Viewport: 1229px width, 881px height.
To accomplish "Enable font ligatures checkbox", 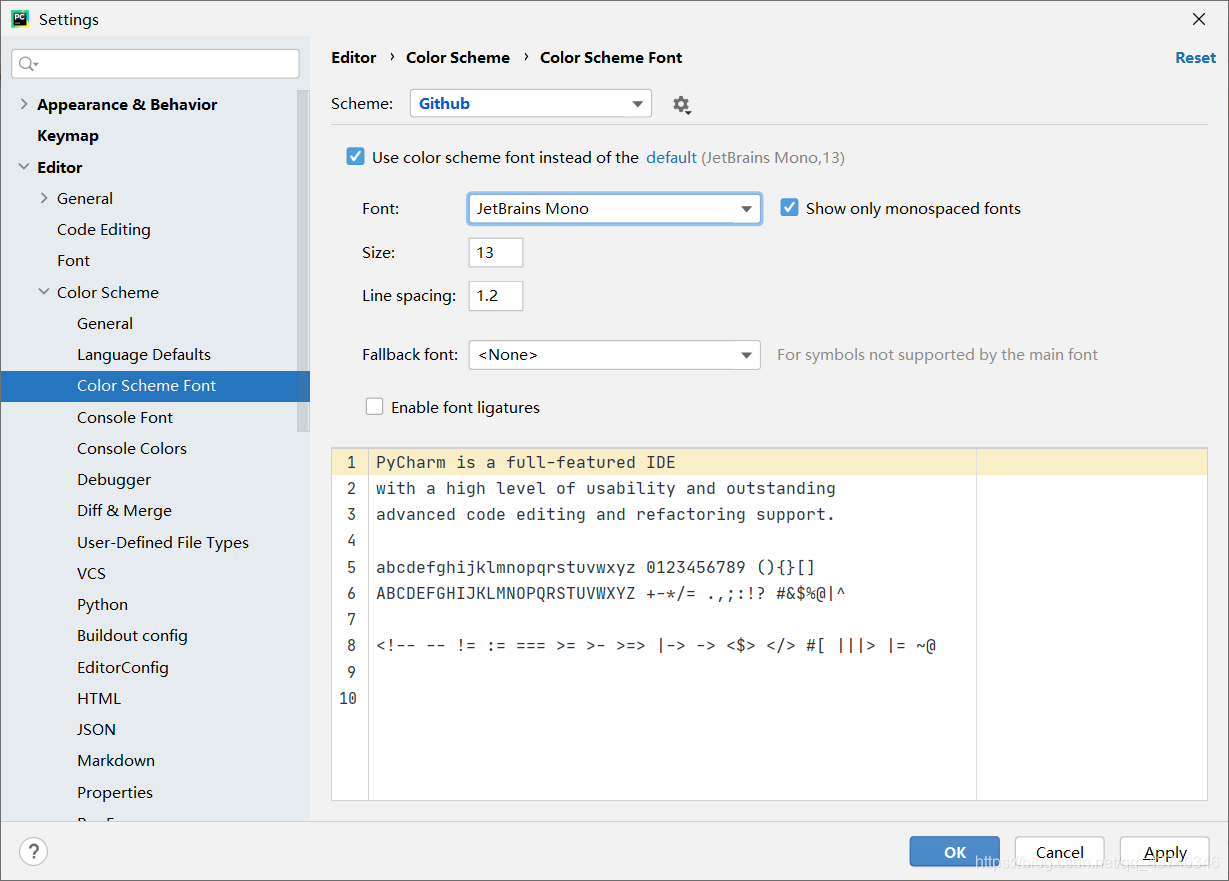I will 374,406.
